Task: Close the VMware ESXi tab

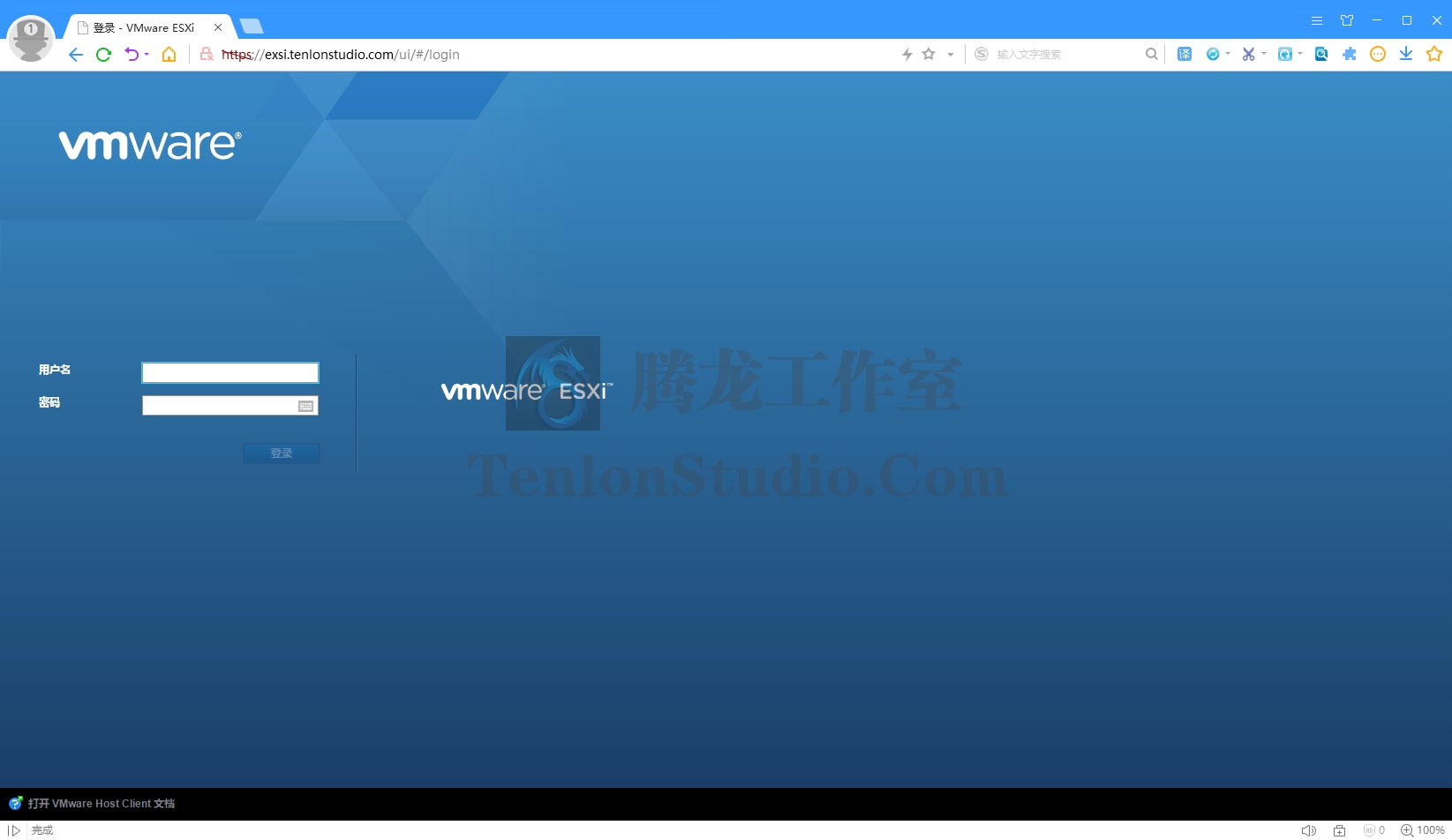Action: [x=218, y=27]
